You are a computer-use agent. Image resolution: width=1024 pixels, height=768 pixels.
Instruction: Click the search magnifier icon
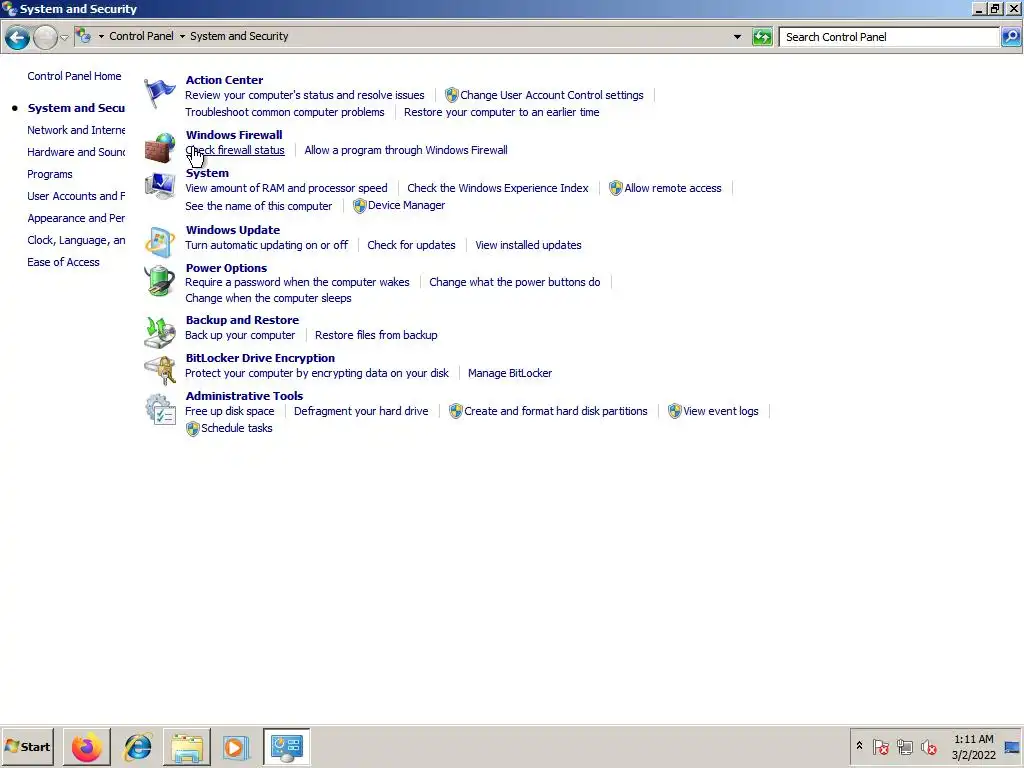(1010, 37)
